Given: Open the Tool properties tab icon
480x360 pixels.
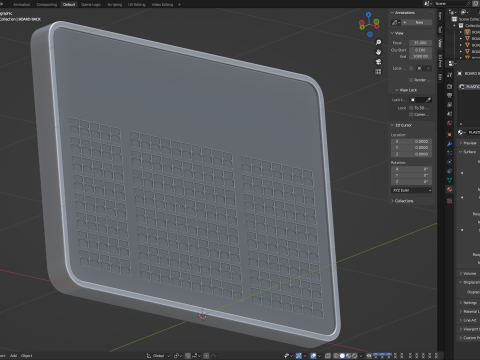Looking at the screenshot, I should pyautogui.click(x=450, y=75).
